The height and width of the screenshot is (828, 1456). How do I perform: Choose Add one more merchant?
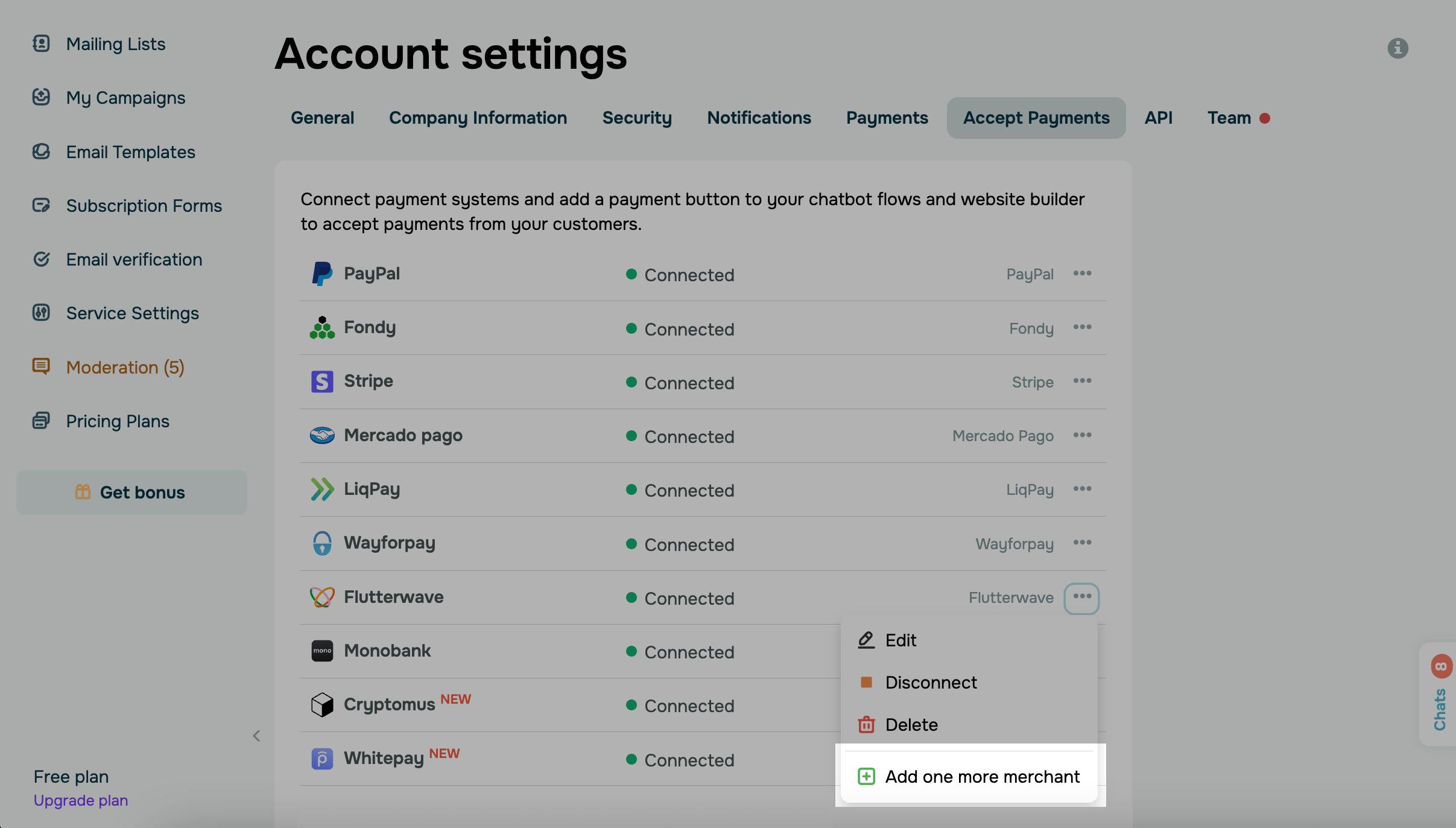tap(982, 777)
